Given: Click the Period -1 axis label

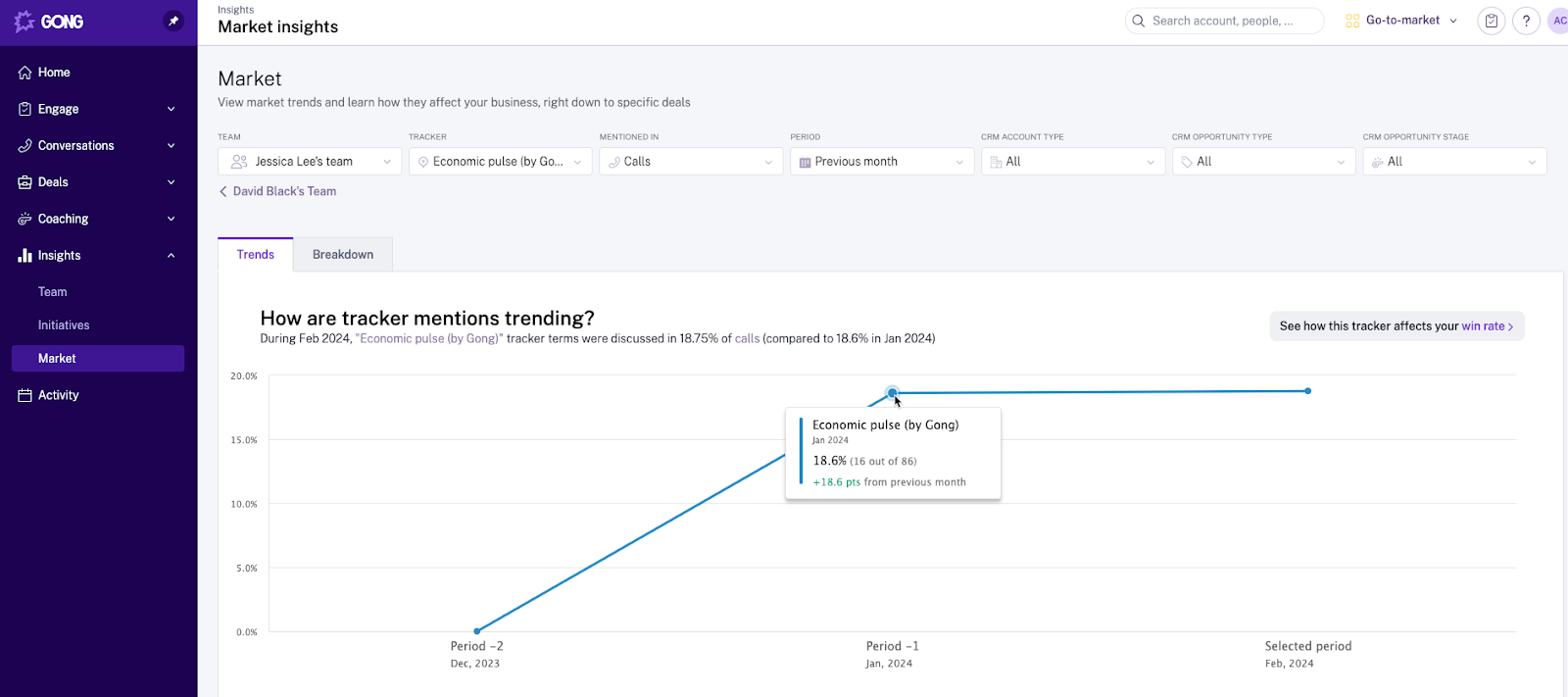Looking at the screenshot, I should coord(892,647).
